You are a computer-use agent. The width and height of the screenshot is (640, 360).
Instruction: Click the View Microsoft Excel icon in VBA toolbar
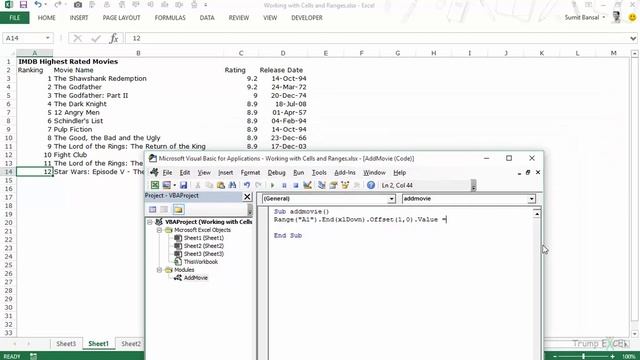[155, 185]
